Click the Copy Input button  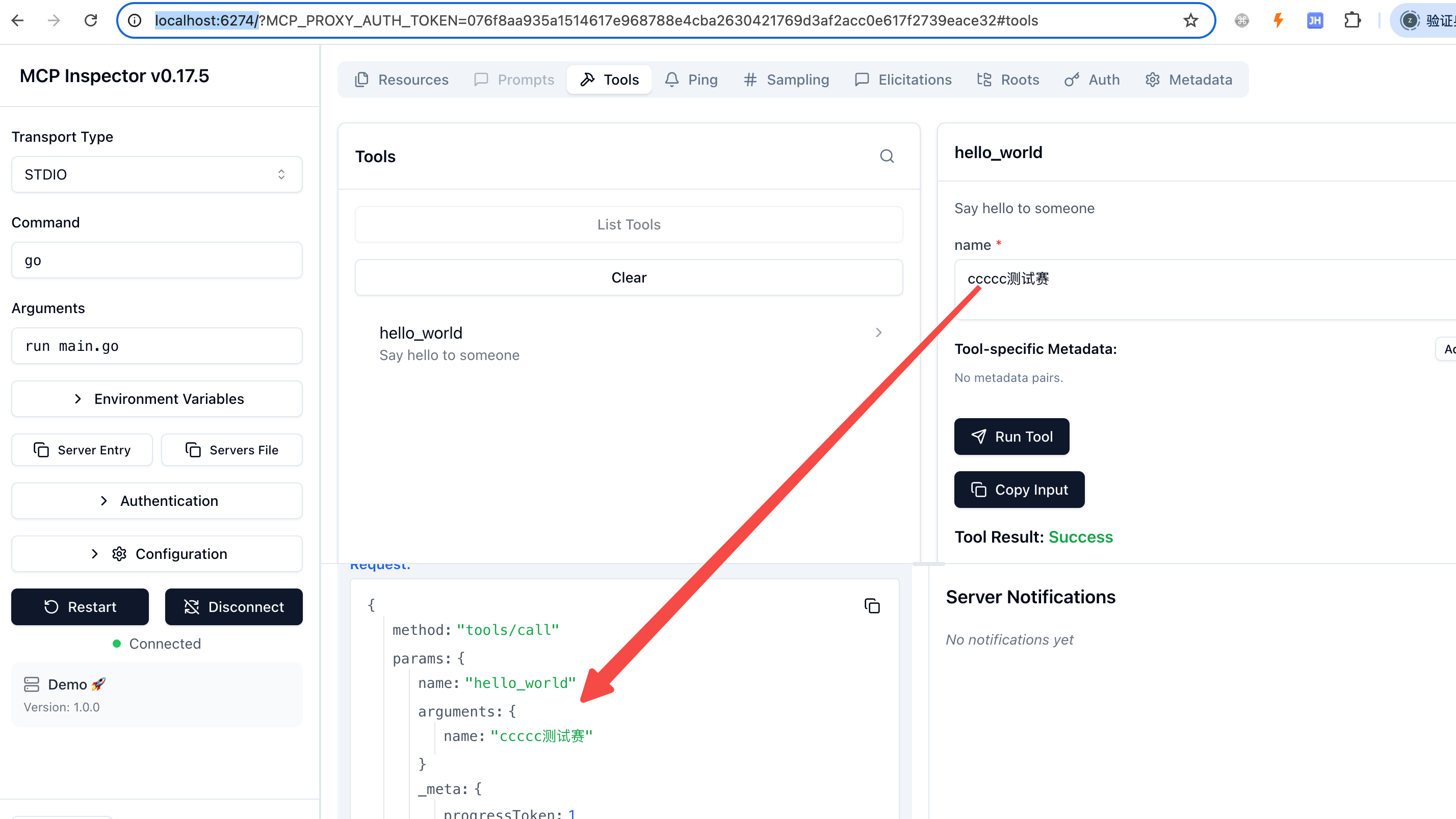(1019, 490)
